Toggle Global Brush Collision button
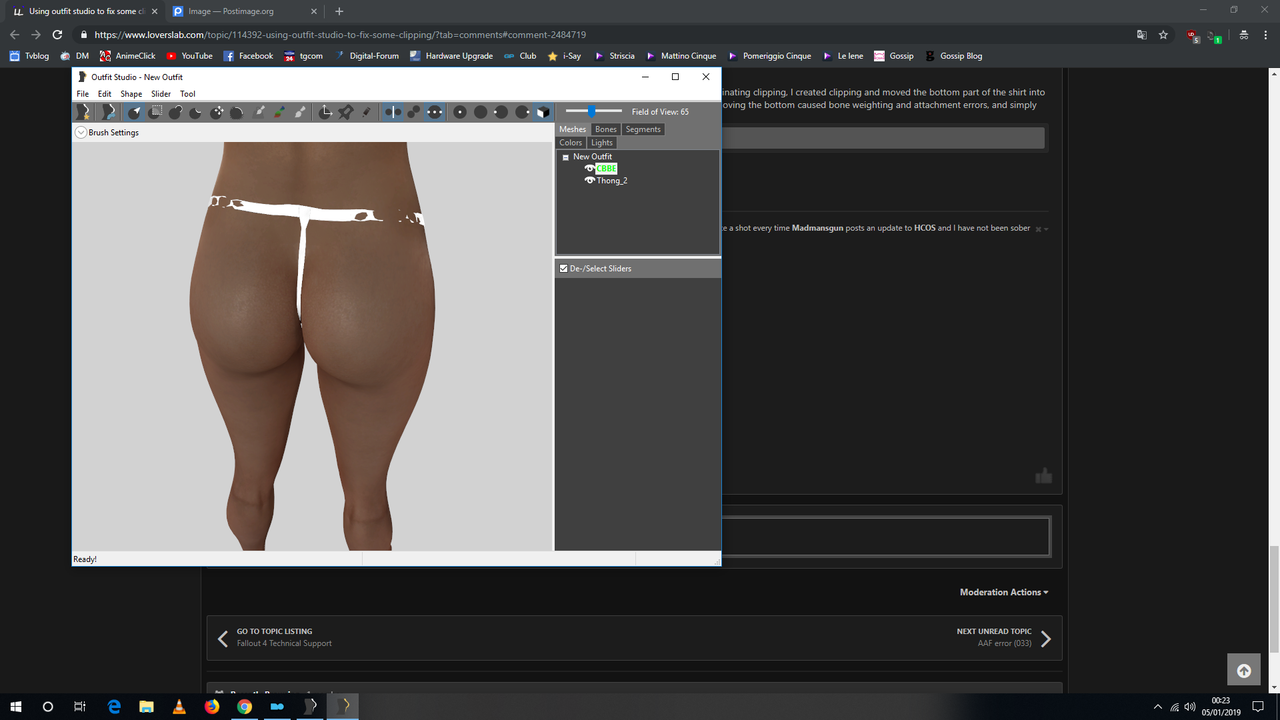 tap(434, 112)
